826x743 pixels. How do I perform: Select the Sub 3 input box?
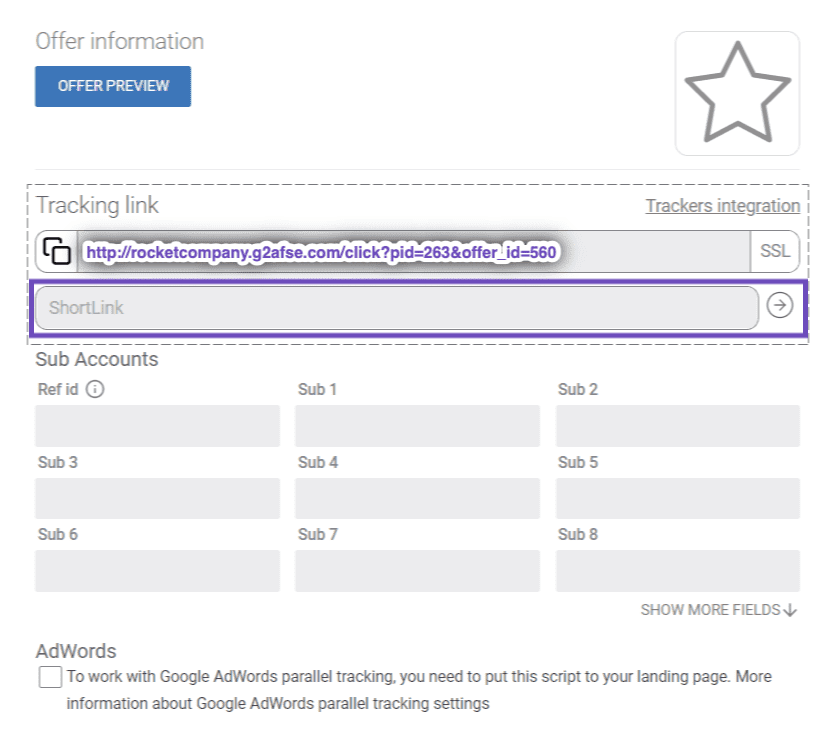click(x=157, y=498)
